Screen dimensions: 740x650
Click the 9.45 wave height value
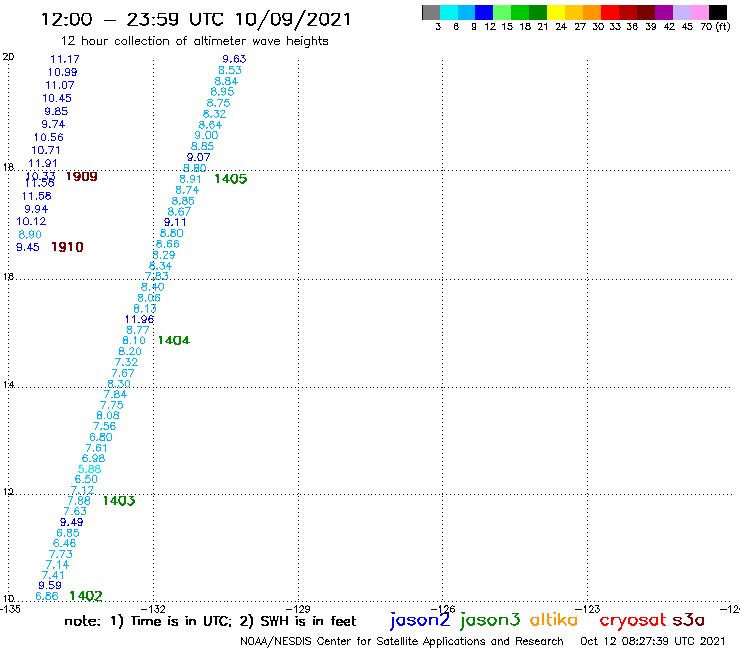(28, 247)
